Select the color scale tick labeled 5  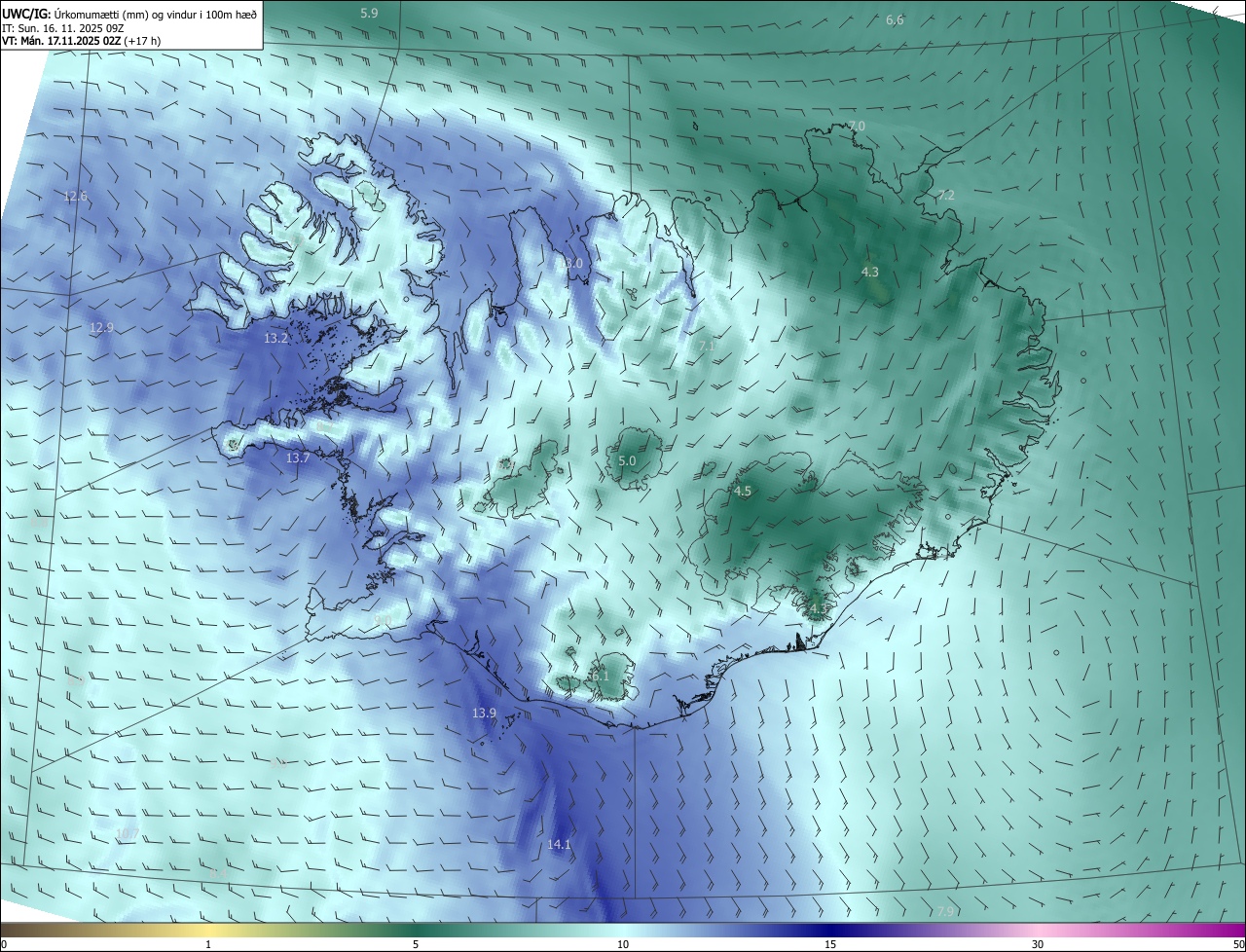(416, 944)
